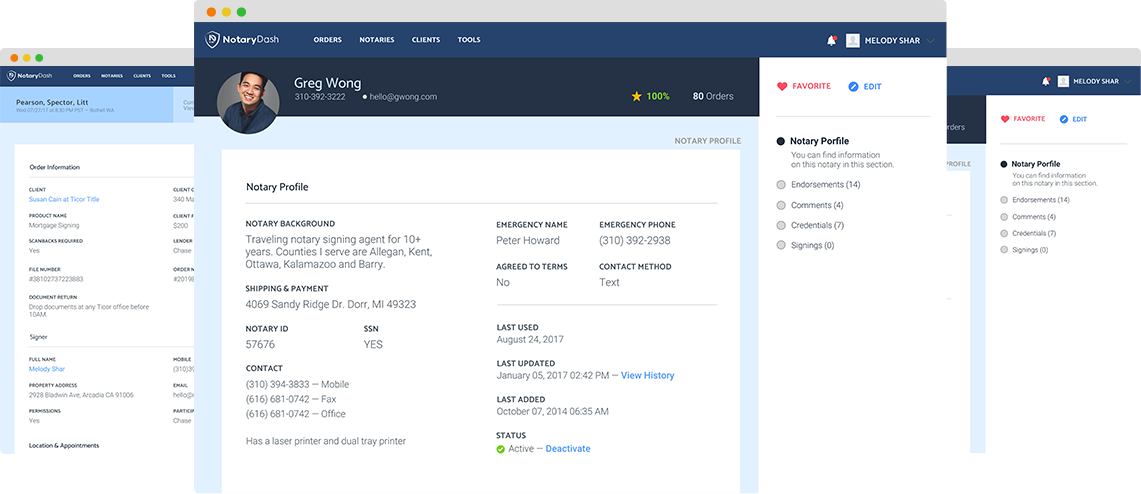Expand Melody Shar user menu chevron
Screen dimensions: 1141x494
(931, 41)
